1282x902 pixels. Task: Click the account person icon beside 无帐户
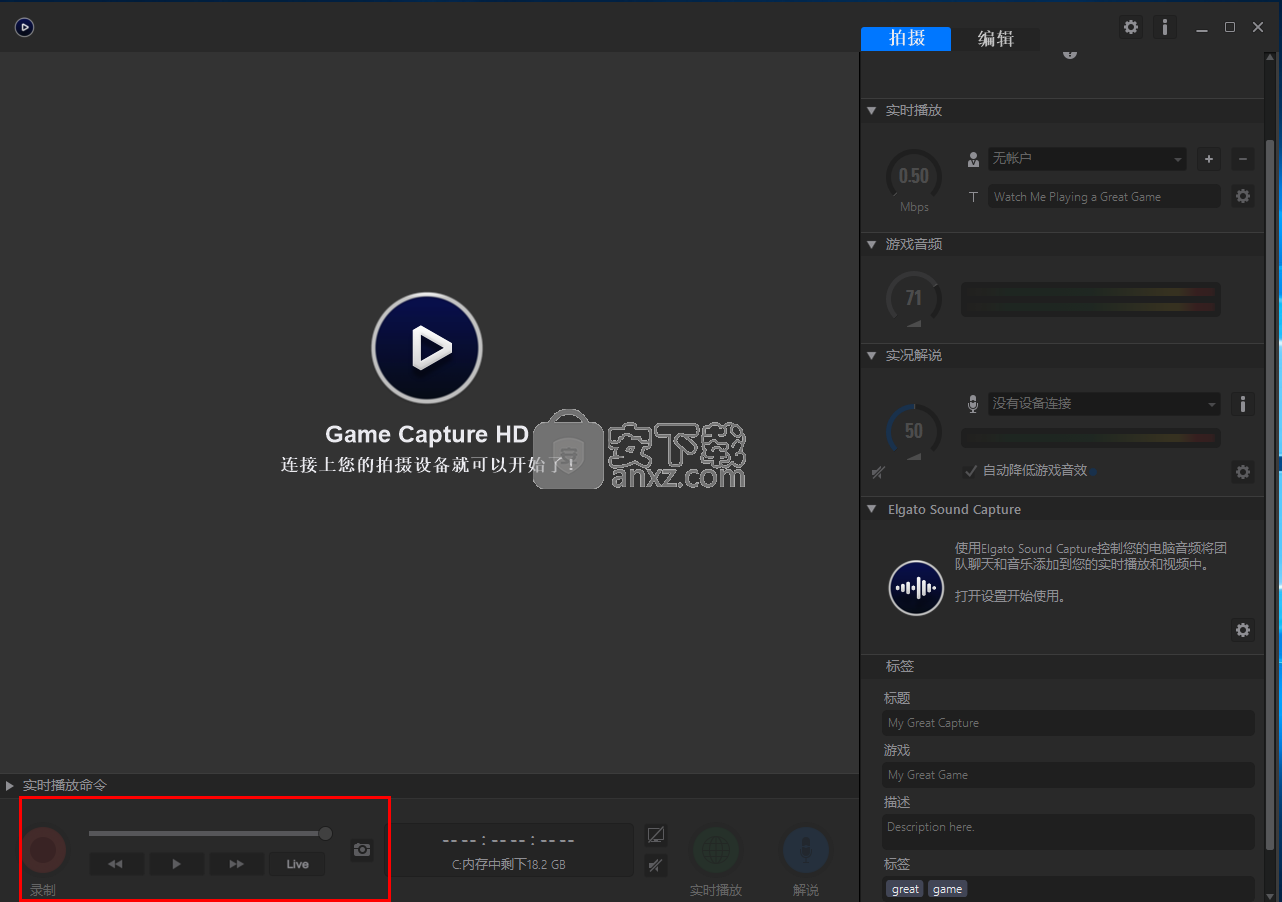(x=973, y=159)
